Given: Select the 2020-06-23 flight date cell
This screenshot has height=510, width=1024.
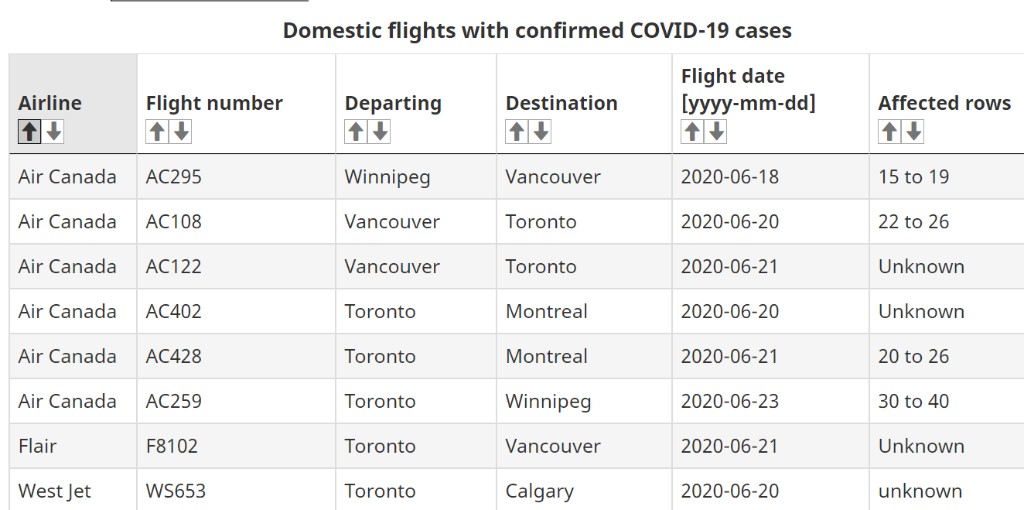Looking at the screenshot, I should (771, 401).
